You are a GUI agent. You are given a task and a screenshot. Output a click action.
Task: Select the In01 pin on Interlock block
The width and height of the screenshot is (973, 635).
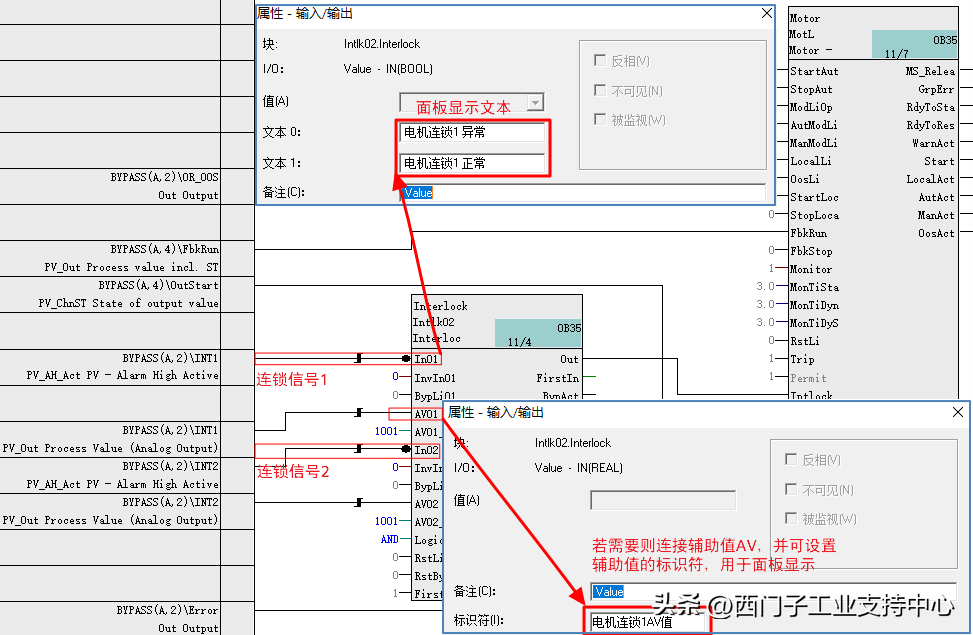[427, 359]
